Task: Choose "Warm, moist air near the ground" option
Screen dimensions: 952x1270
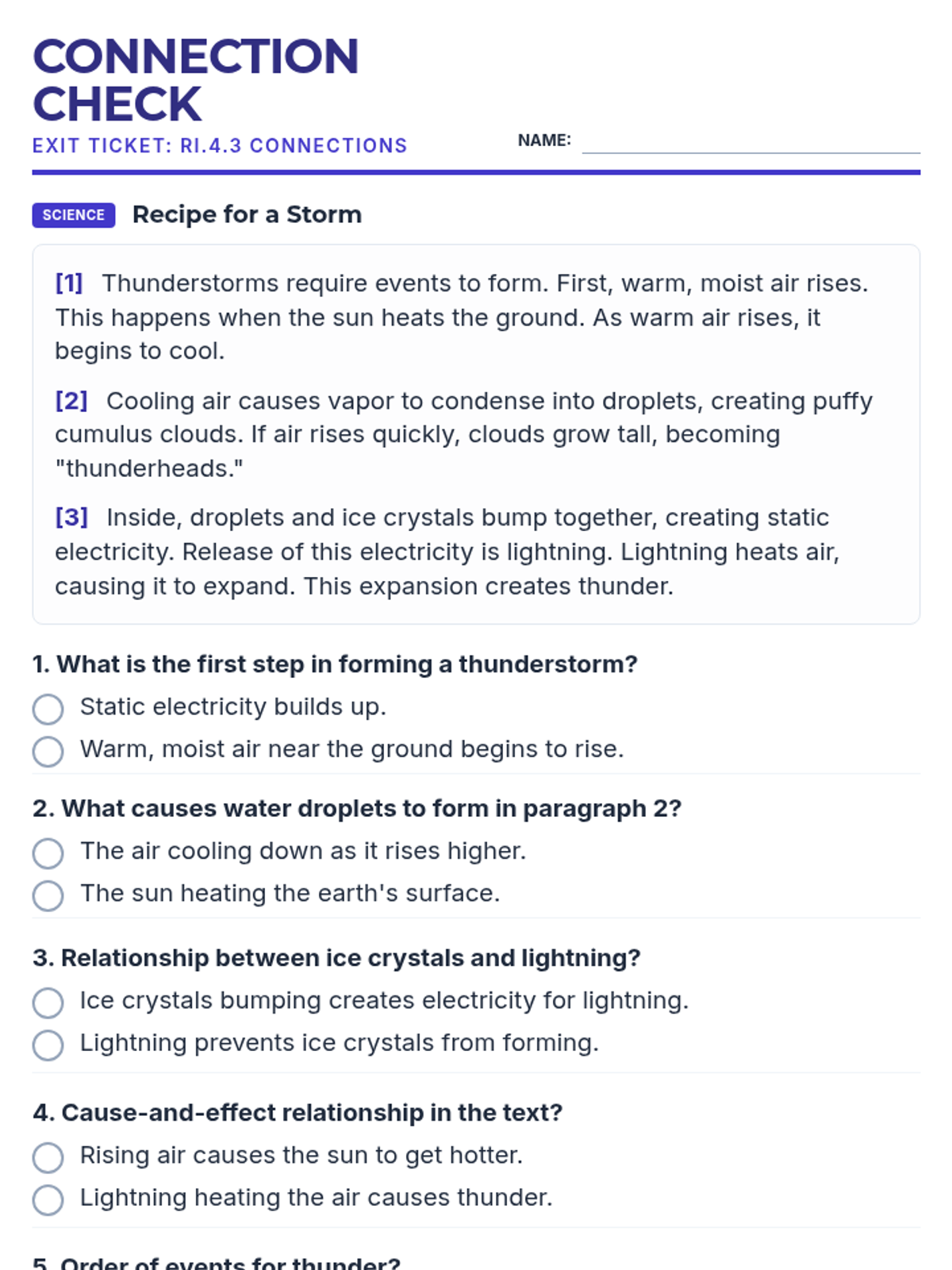Action: click(48, 751)
